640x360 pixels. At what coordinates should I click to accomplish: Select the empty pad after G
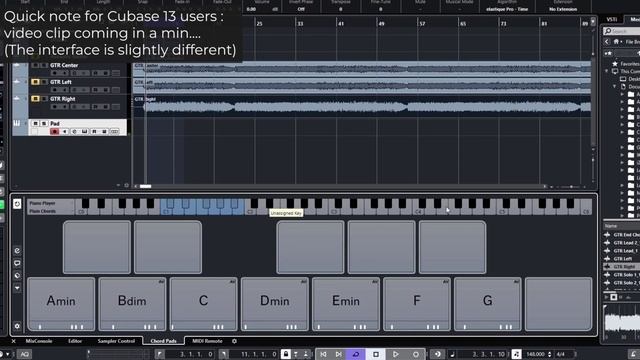[559, 304]
